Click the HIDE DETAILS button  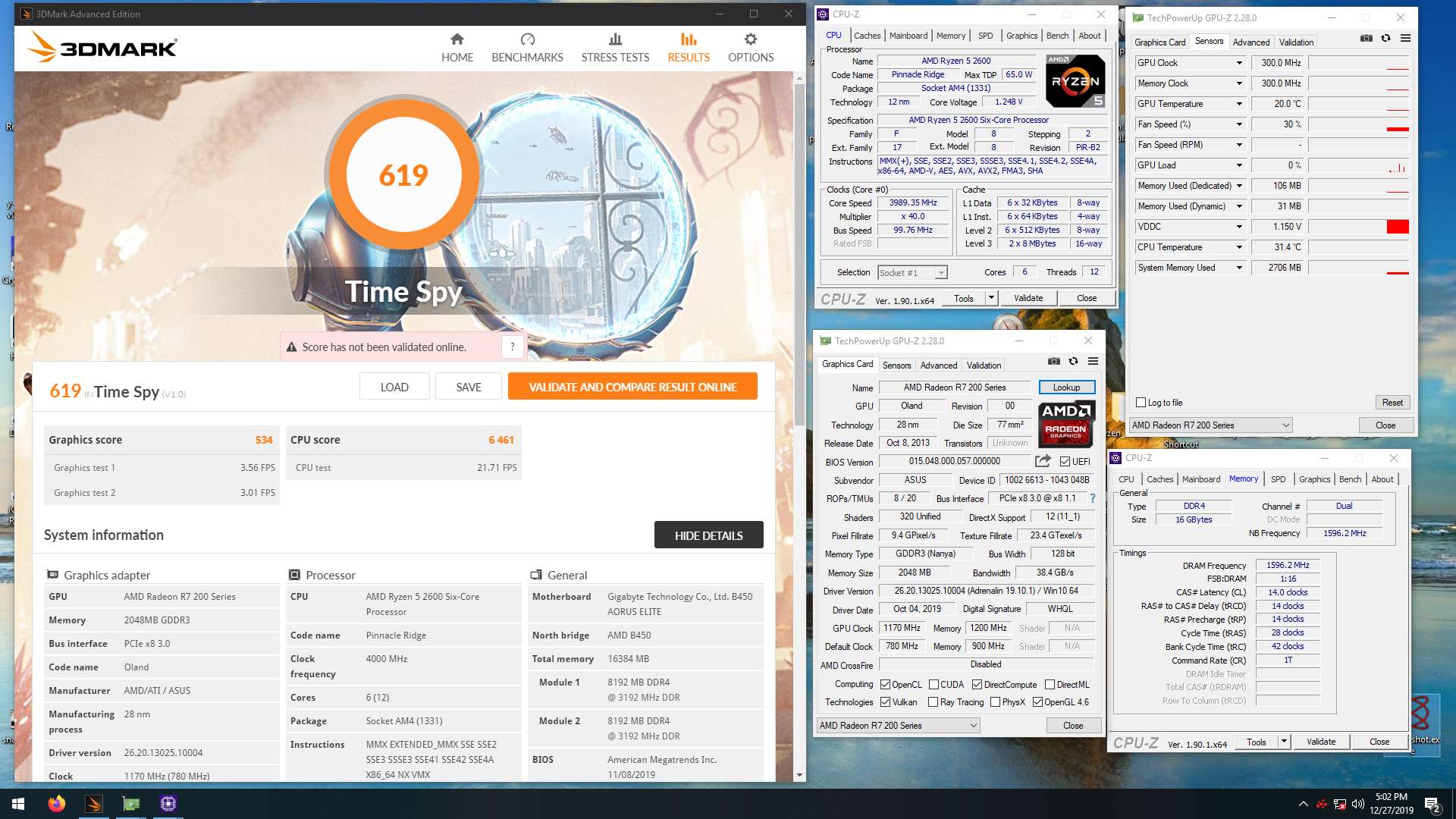pos(708,535)
